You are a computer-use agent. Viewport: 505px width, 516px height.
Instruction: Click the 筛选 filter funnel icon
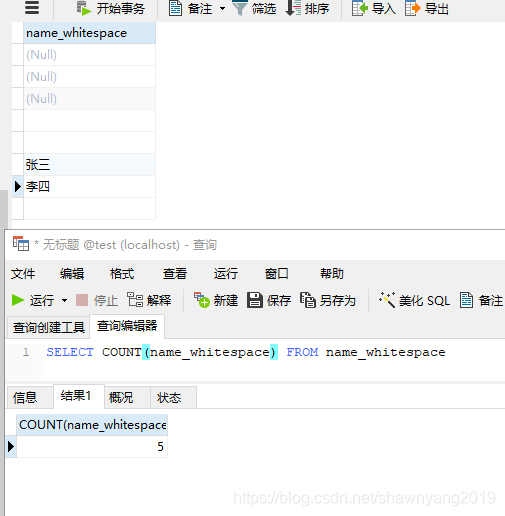point(240,8)
